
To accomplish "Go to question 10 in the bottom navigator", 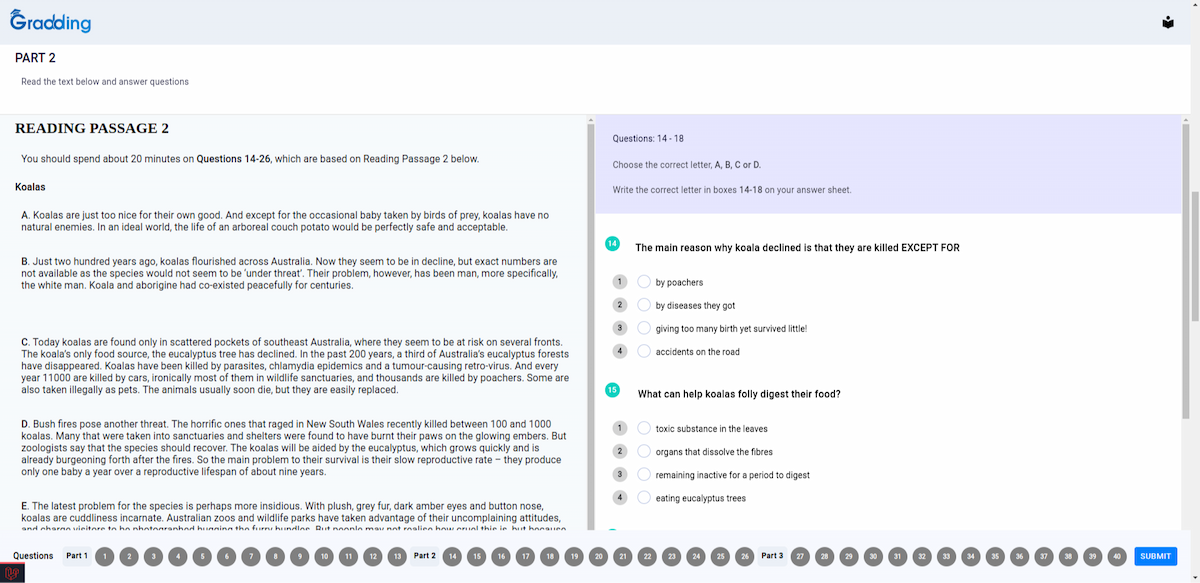I will point(324,556).
